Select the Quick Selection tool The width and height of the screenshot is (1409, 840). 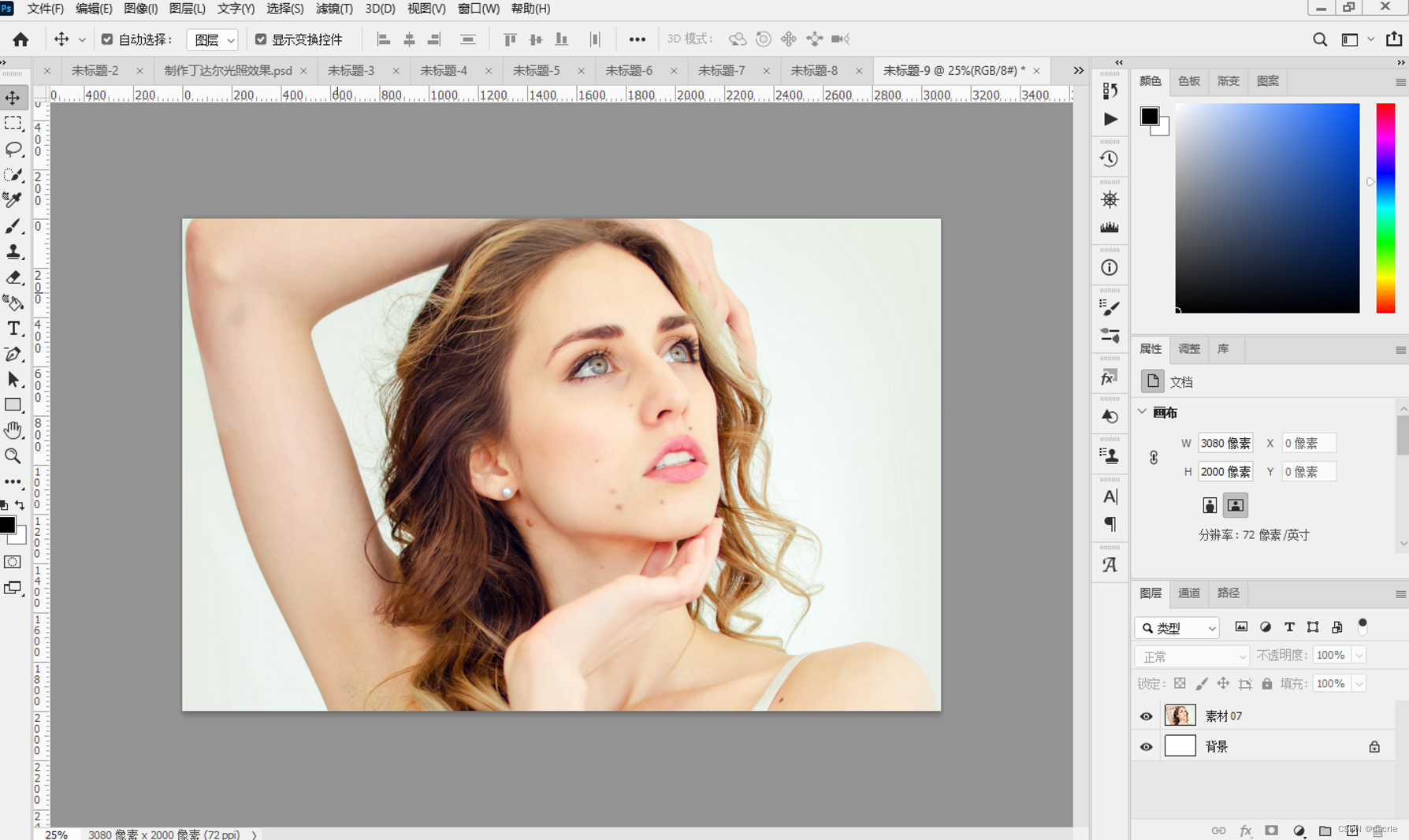click(x=13, y=174)
